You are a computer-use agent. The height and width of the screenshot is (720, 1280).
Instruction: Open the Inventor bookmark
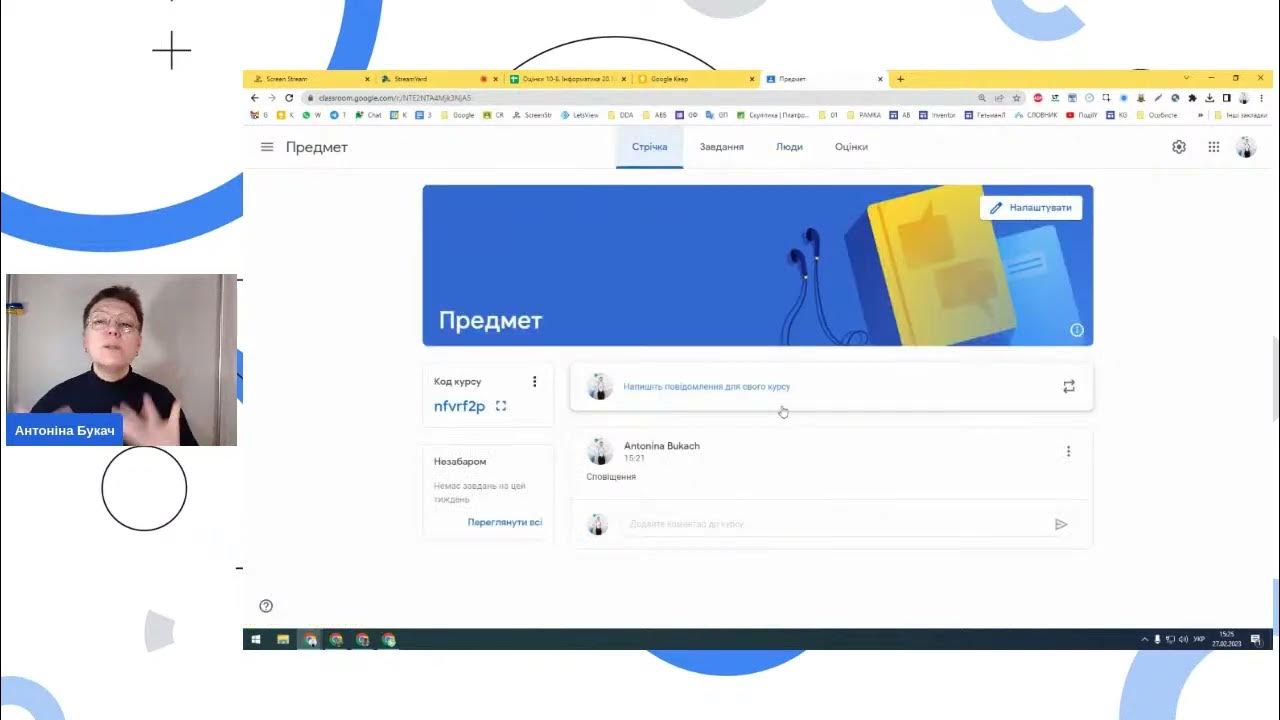click(937, 115)
